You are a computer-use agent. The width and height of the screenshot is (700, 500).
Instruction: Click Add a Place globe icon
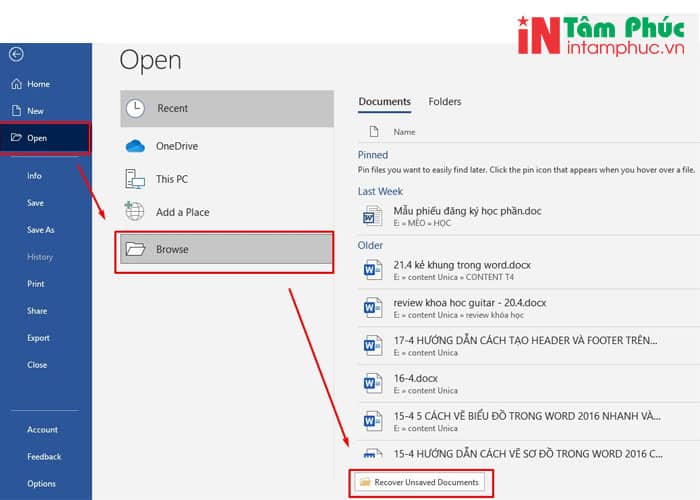pyautogui.click(x=135, y=212)
